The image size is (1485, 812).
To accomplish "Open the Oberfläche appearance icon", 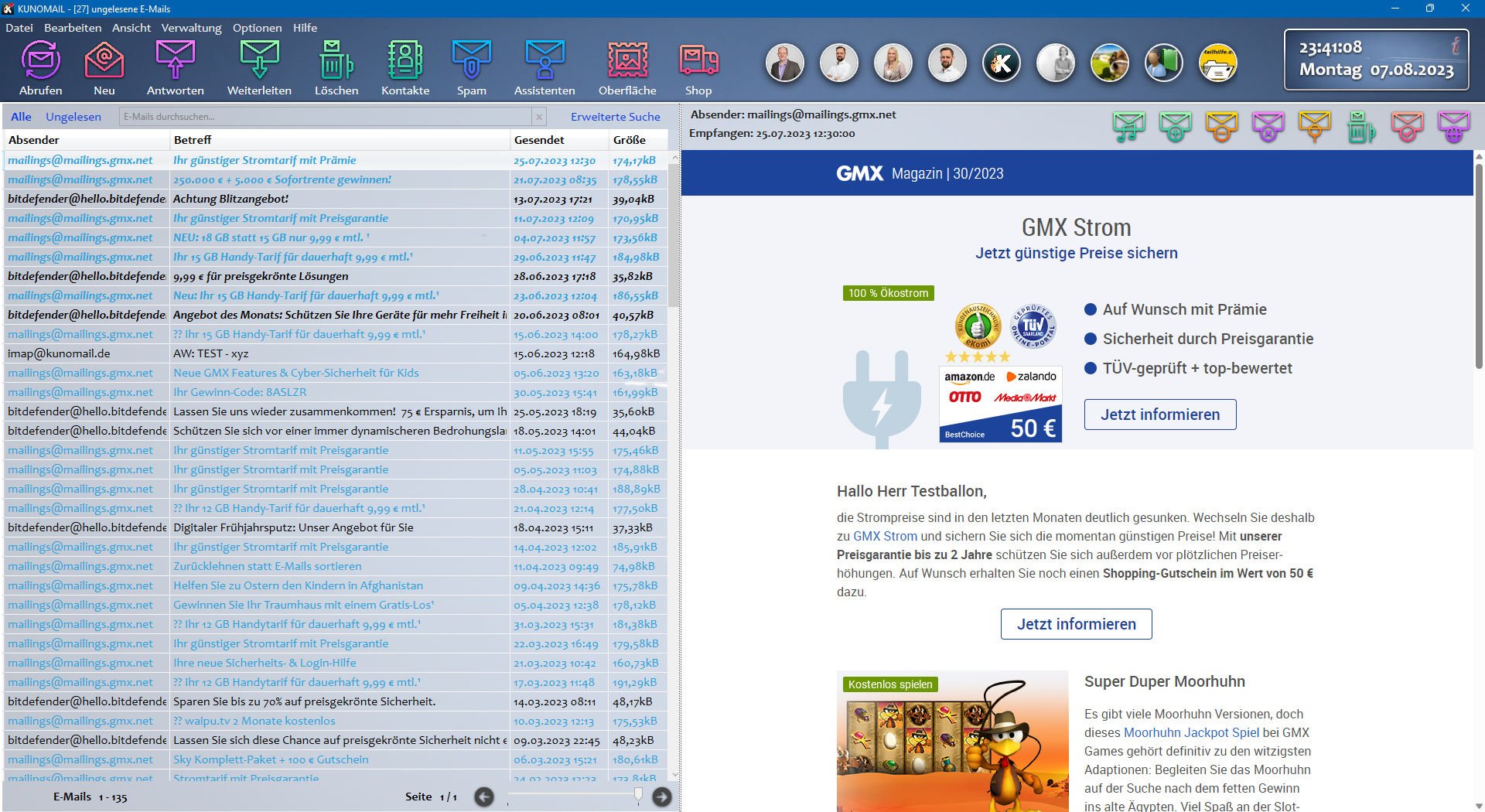I will pos(627,60).
